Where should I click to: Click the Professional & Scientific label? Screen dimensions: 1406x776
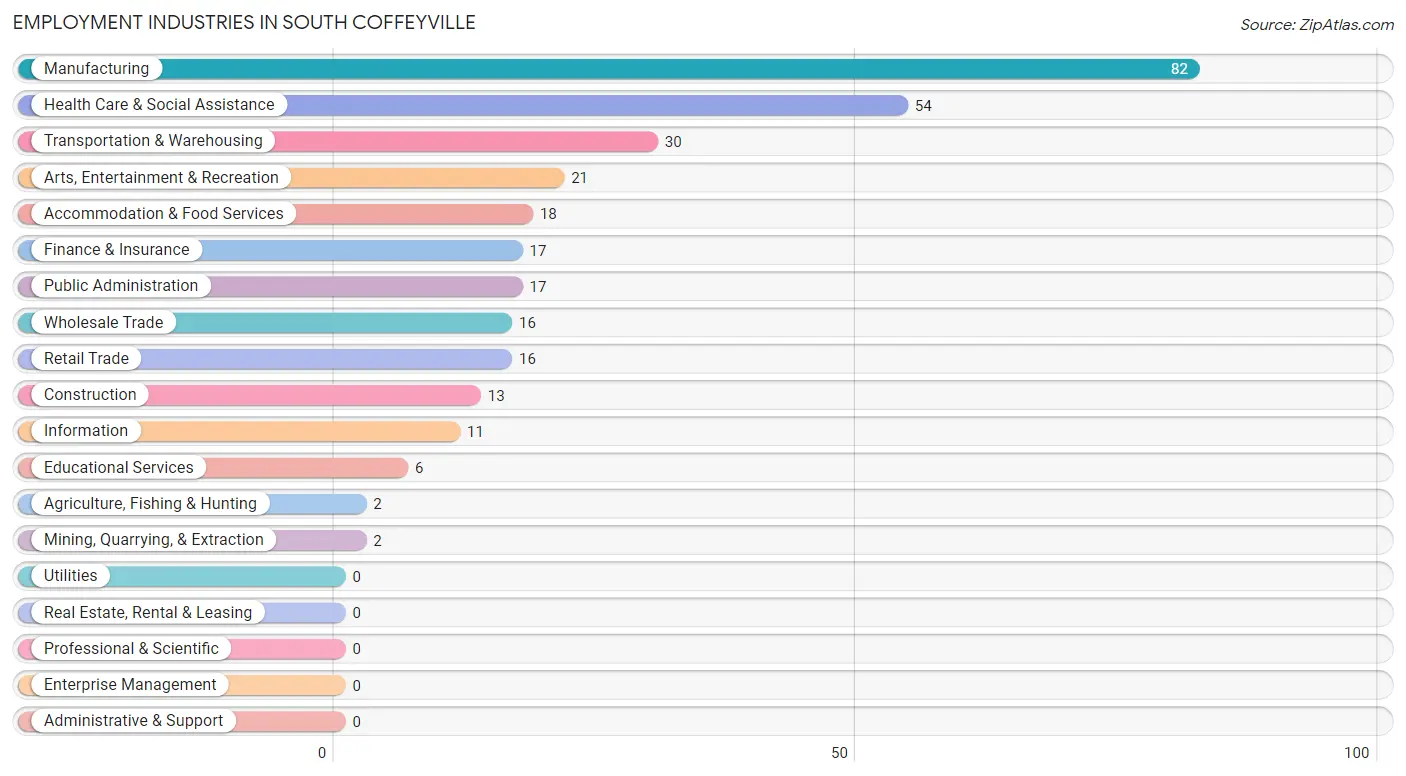click(131, 649)
